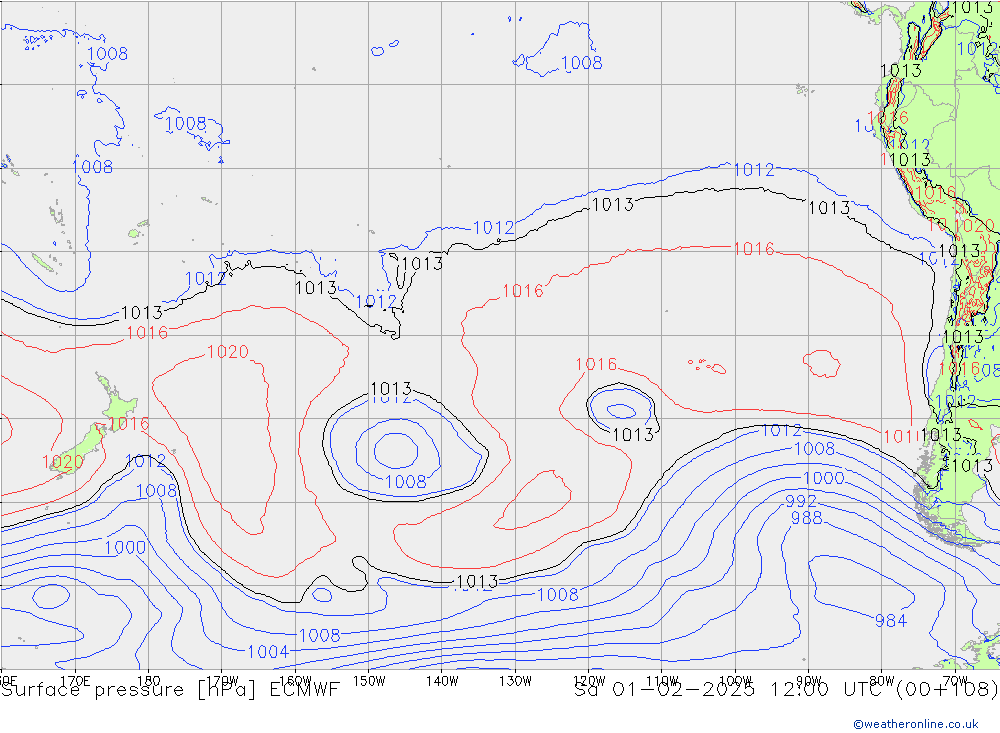Viewport: 1000px width, 733px height.
Task: Click the 160W longitude axis label
Action: [x=296, y=680]
